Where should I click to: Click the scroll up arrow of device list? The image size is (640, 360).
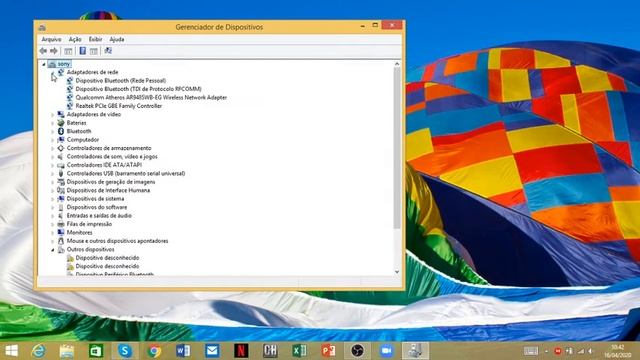(397, 64)
